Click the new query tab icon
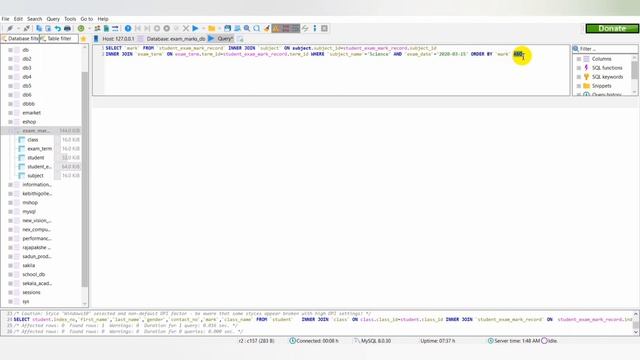Screen dimensions: 640x360 pos(240,39)
